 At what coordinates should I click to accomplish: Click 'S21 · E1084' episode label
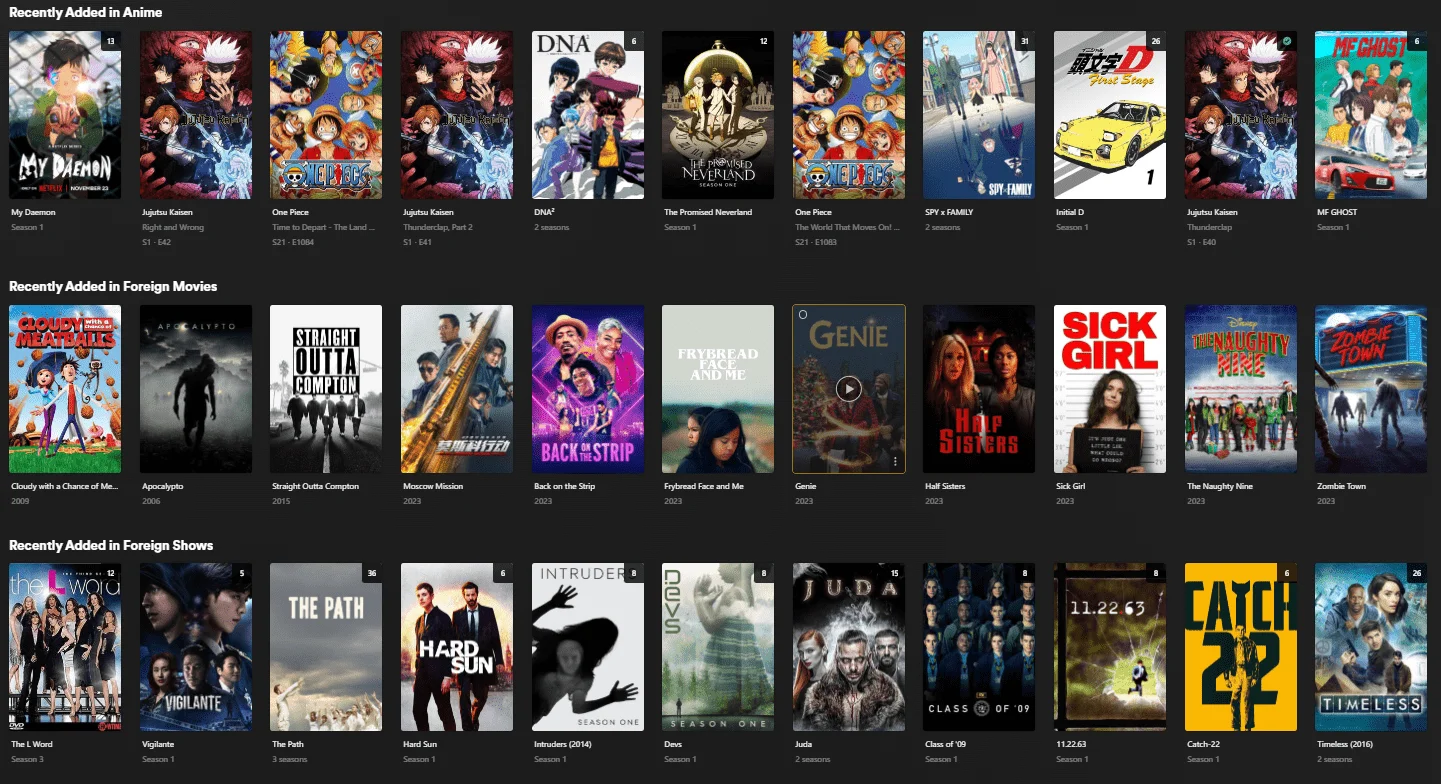[293, 242]
